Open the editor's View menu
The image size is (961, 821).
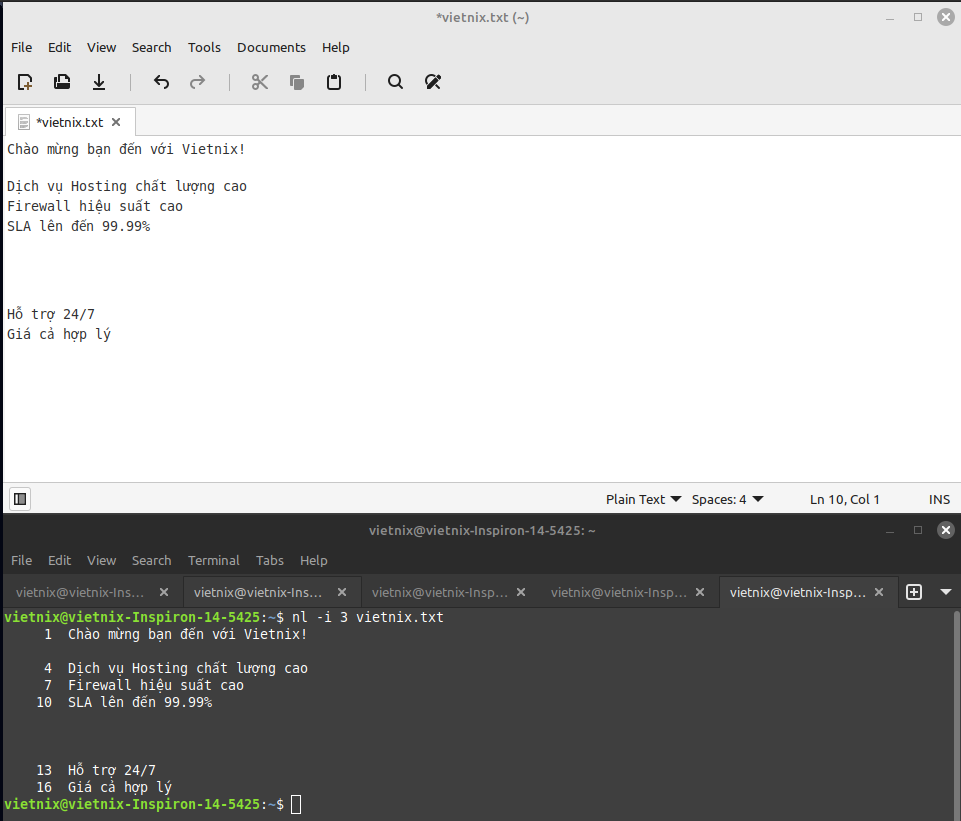[x=101, y=47]
